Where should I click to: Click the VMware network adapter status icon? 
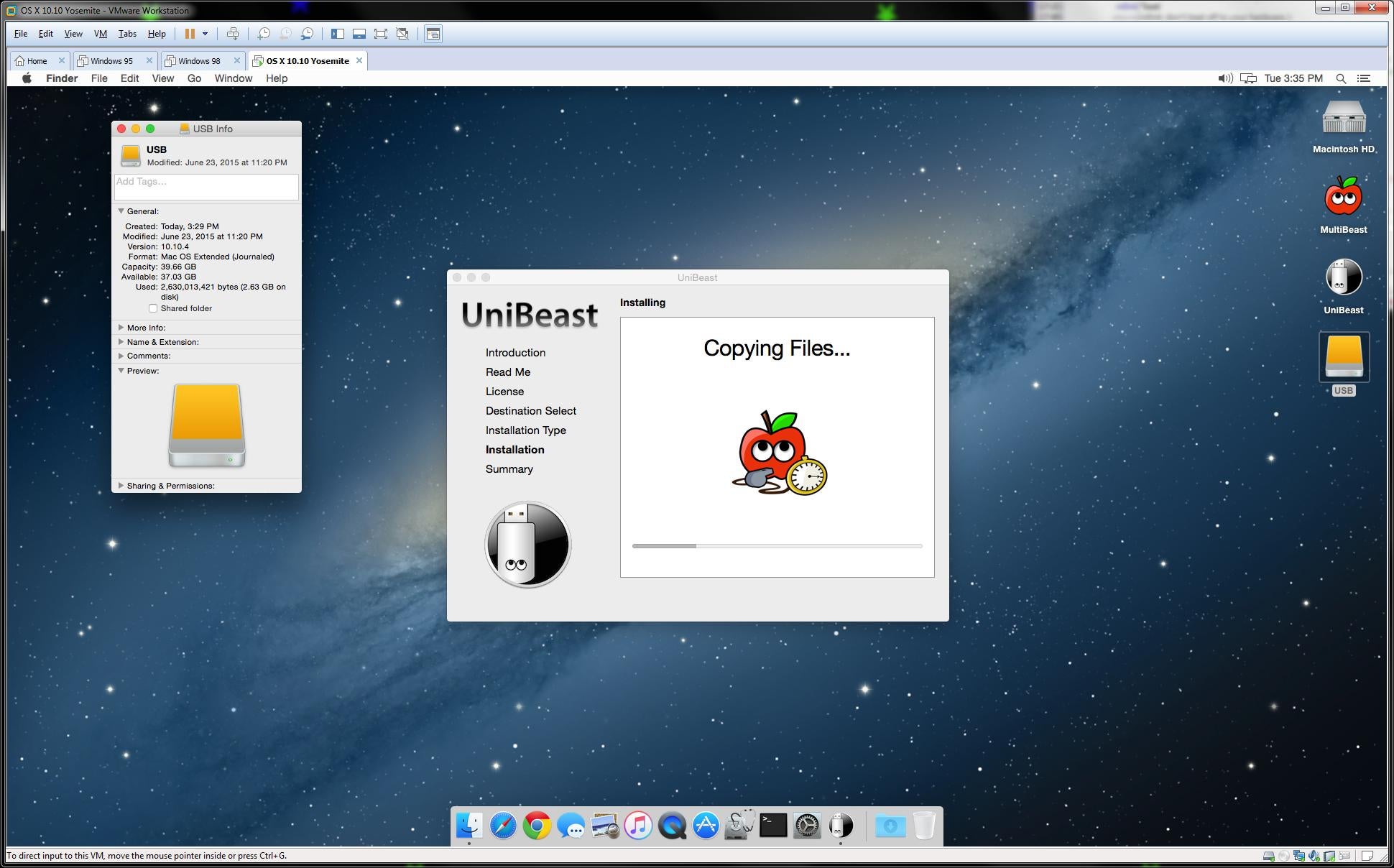[x=1299, y=856]
